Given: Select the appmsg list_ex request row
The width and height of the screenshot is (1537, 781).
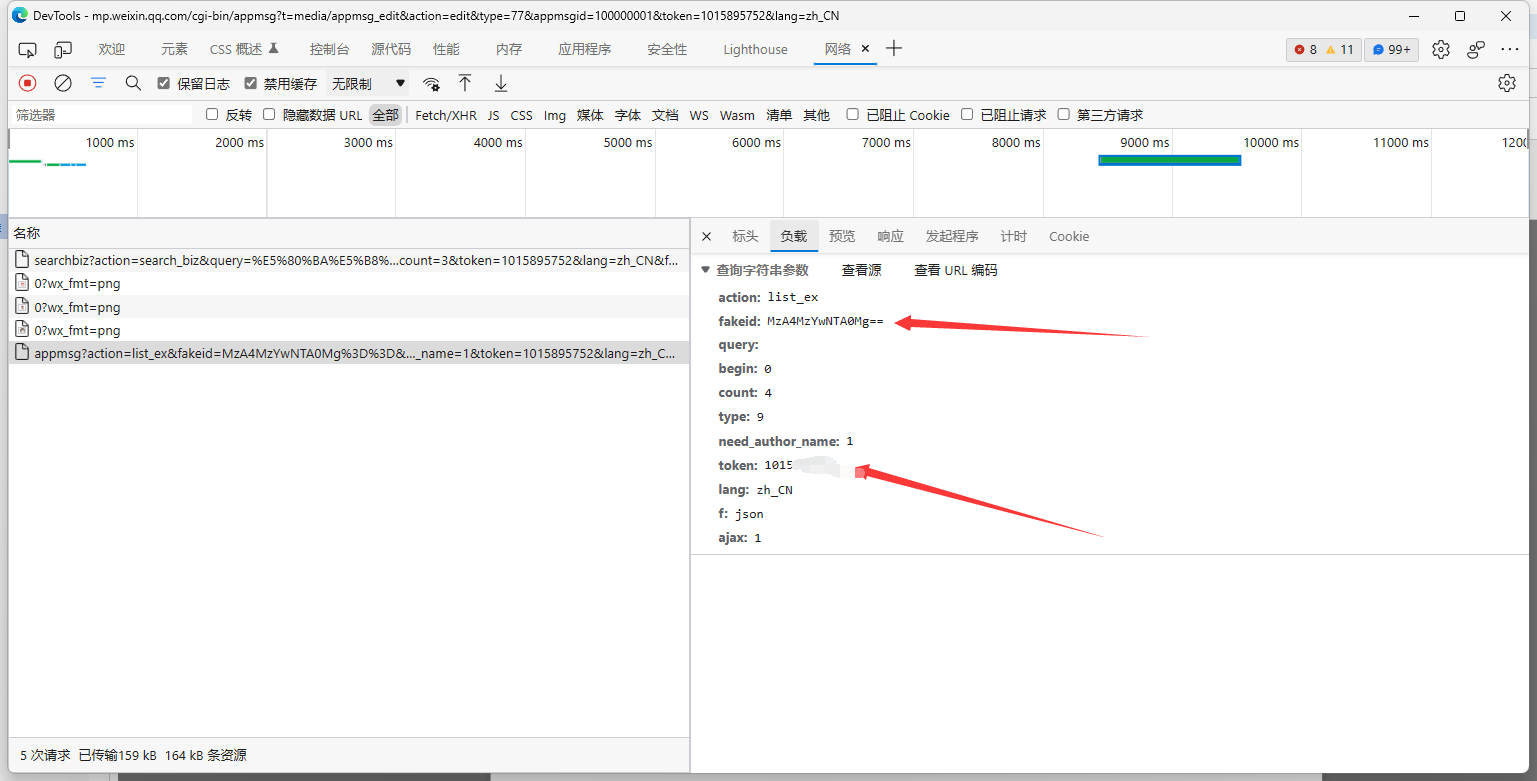Looking at the screenshot, I should tap(349, 353).
